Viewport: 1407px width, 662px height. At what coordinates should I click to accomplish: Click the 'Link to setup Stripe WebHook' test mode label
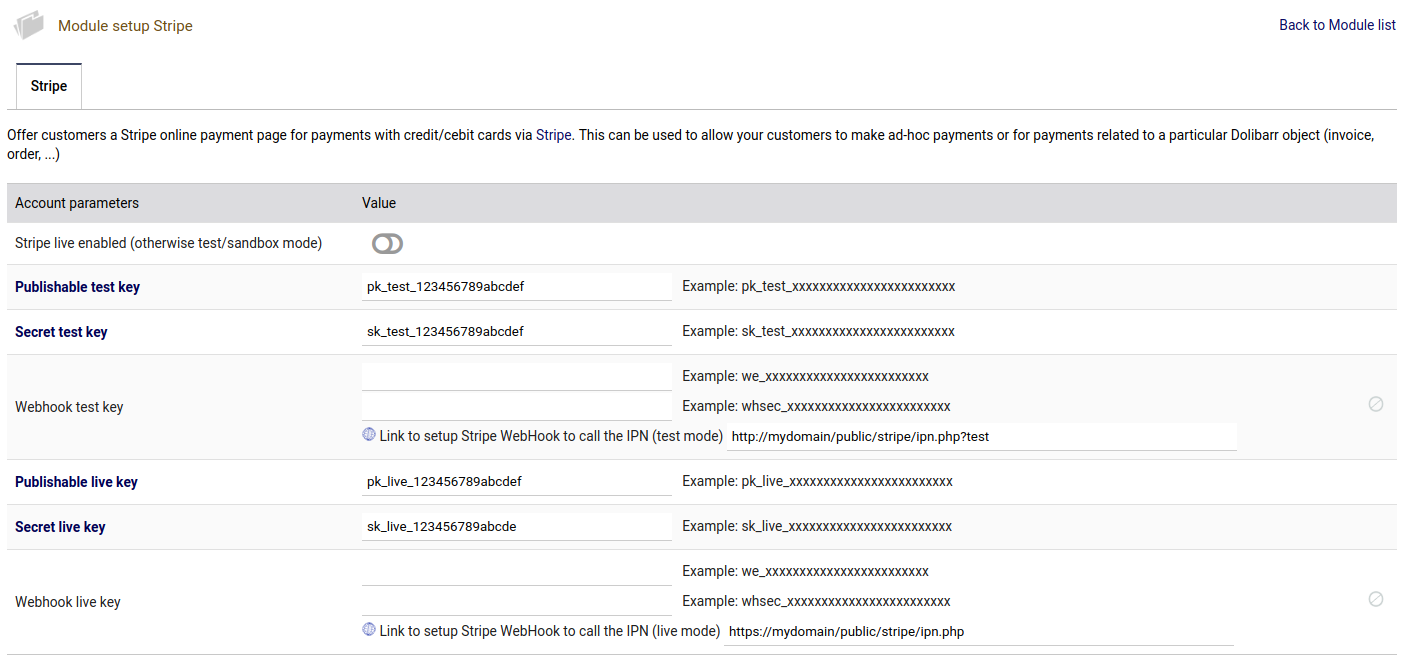[551, 436]
